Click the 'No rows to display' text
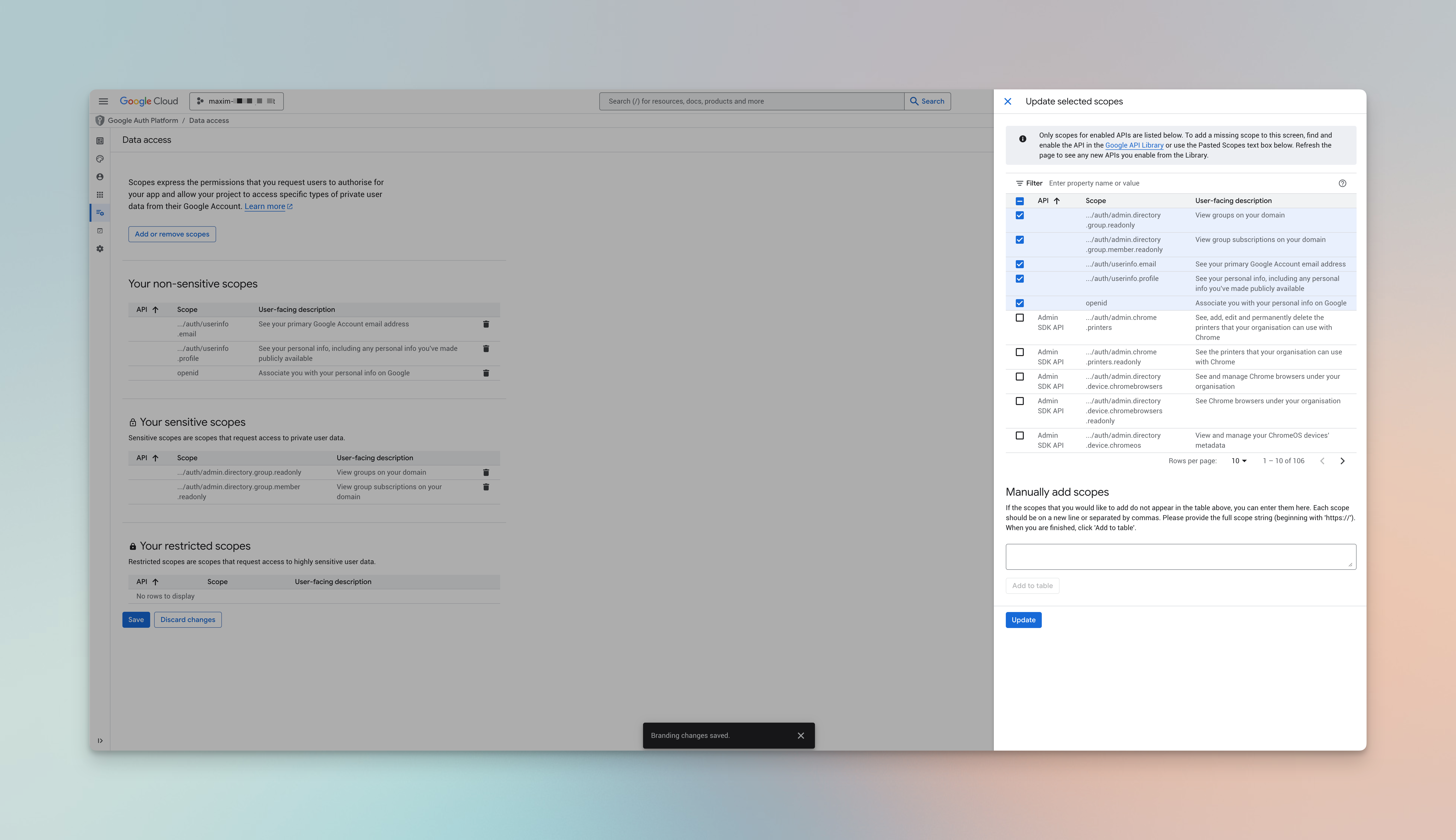 tap(165, 597)
